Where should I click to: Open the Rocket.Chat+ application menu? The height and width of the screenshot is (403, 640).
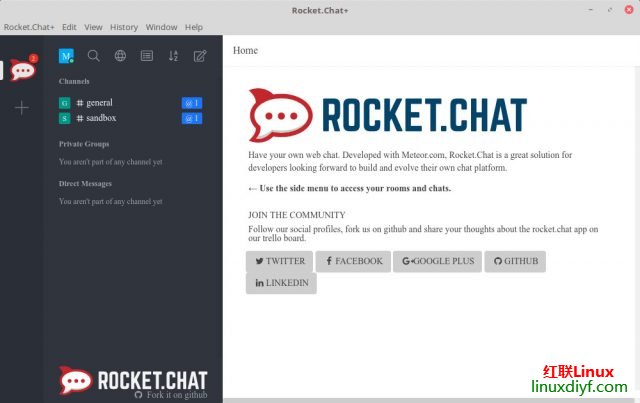29,27
